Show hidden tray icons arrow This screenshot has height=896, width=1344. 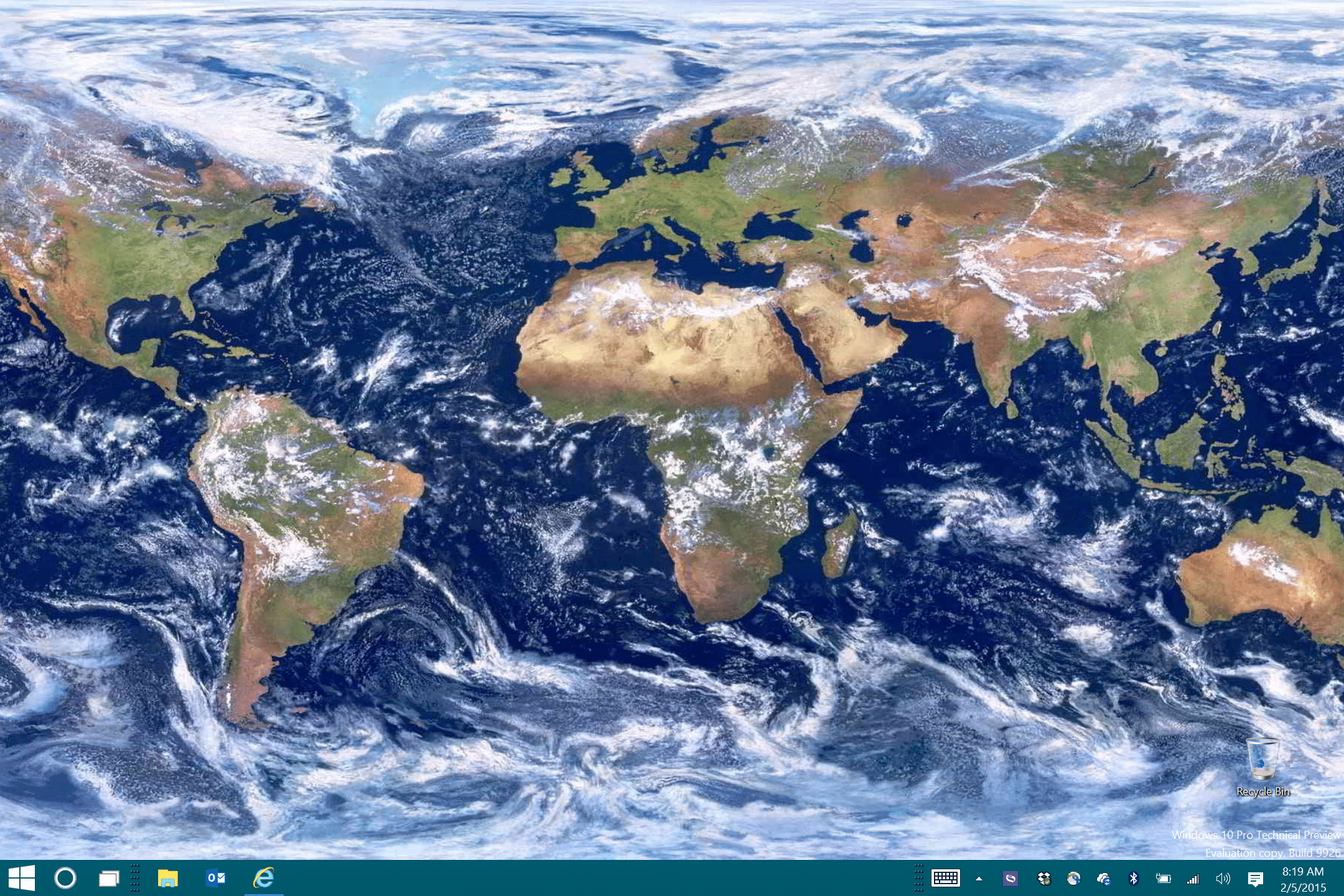pos(979,879)
